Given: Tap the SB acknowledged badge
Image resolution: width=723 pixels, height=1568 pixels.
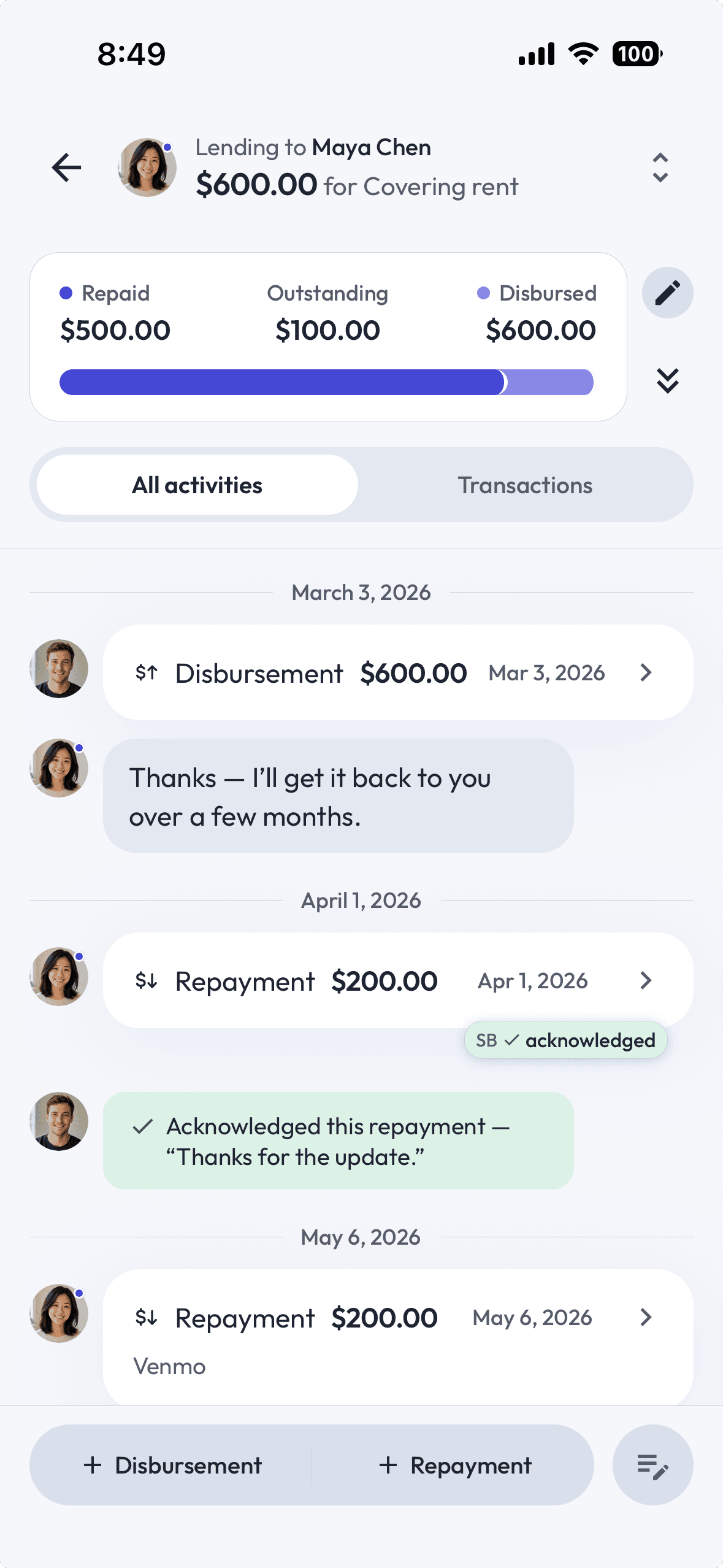Looking at the screenshot, I should pos(565,1040).
